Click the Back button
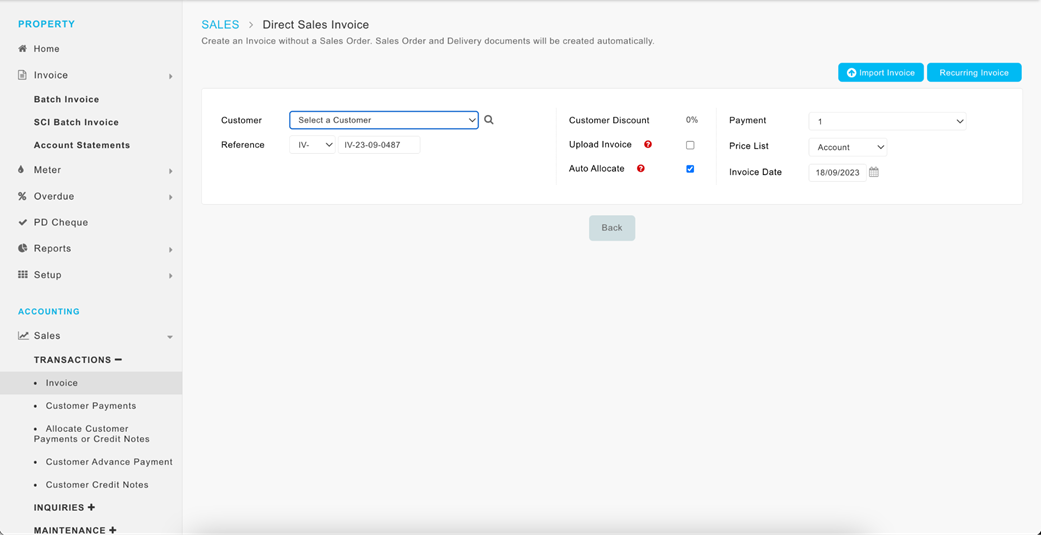This screenshot has width=1041, height=535. pos(612,228)
